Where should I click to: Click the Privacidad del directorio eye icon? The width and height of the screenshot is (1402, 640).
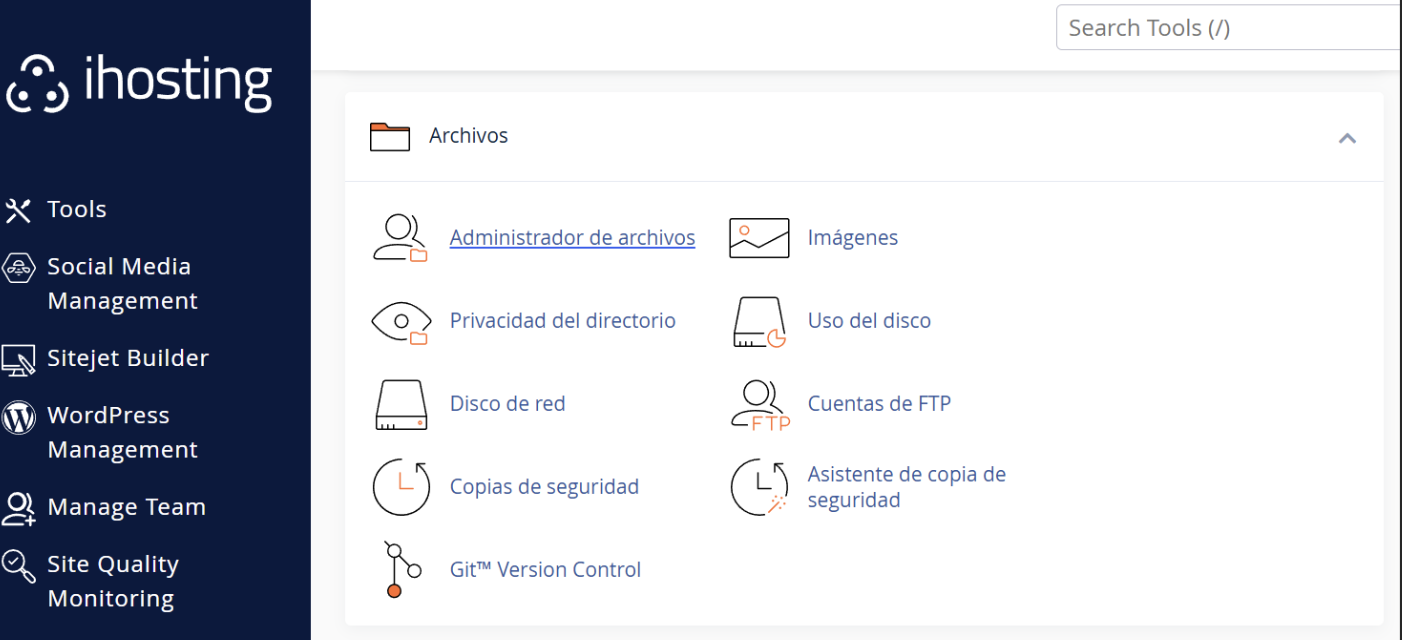(x=400, y=321)
